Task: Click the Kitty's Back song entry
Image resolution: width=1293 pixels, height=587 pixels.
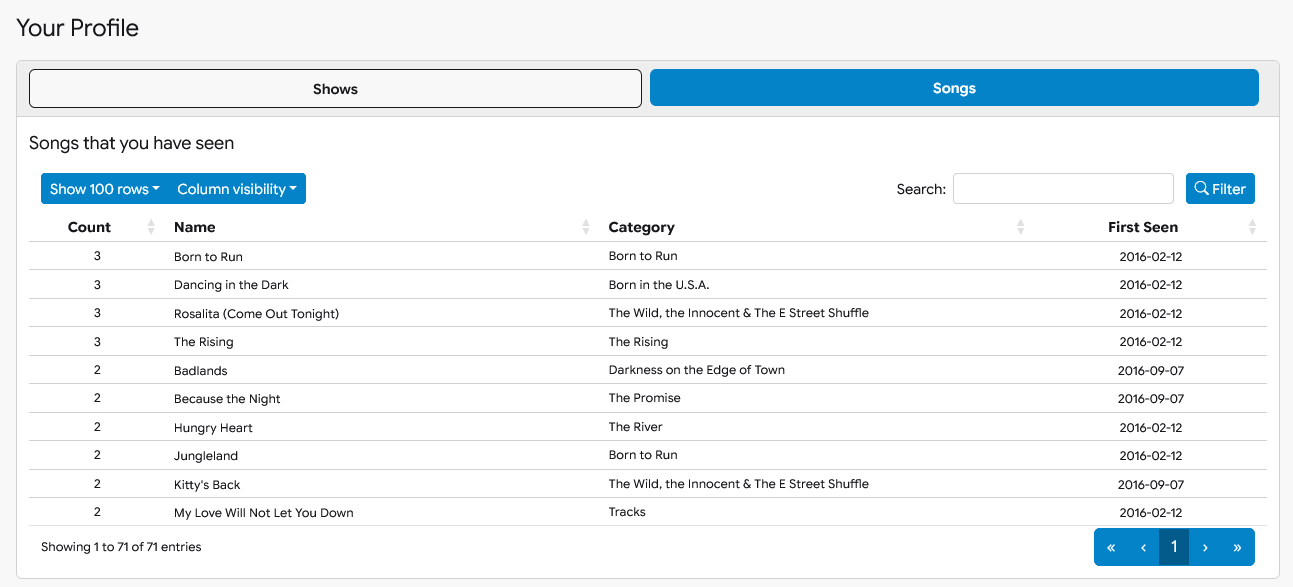Action: coord(207,485)
